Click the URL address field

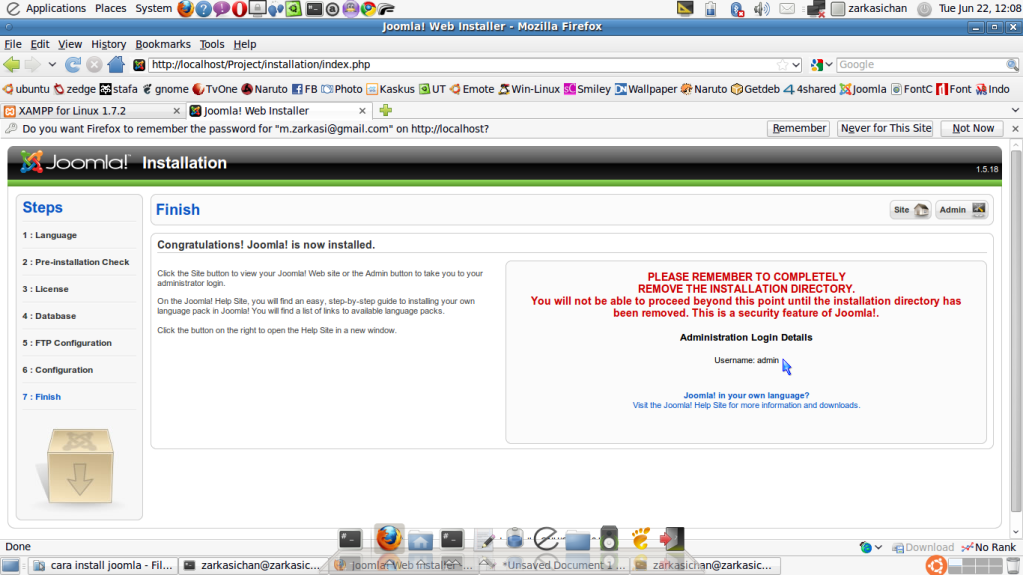[x=463, y=65]
